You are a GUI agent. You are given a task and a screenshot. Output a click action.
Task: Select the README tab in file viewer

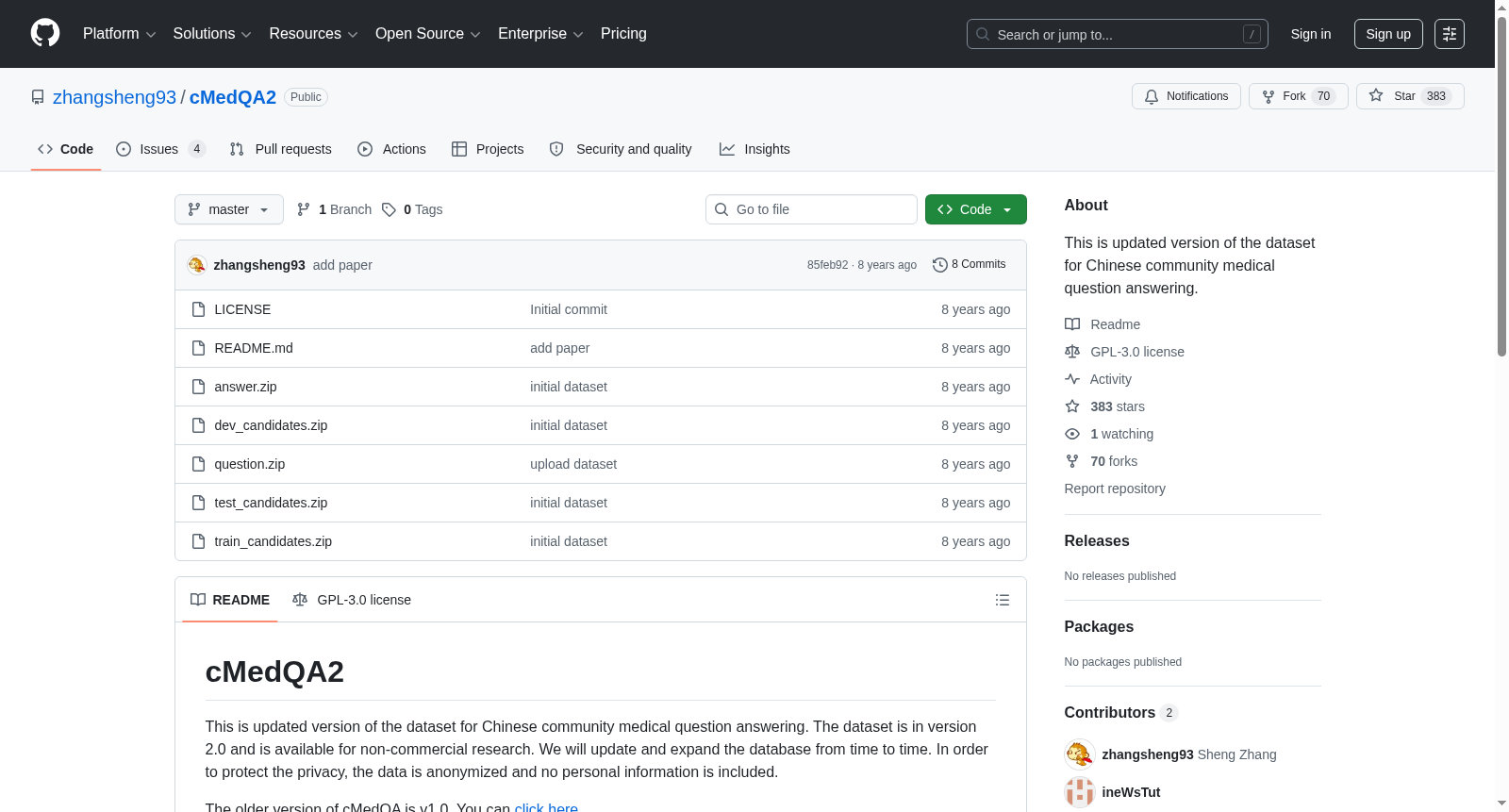tap(230, 600)
